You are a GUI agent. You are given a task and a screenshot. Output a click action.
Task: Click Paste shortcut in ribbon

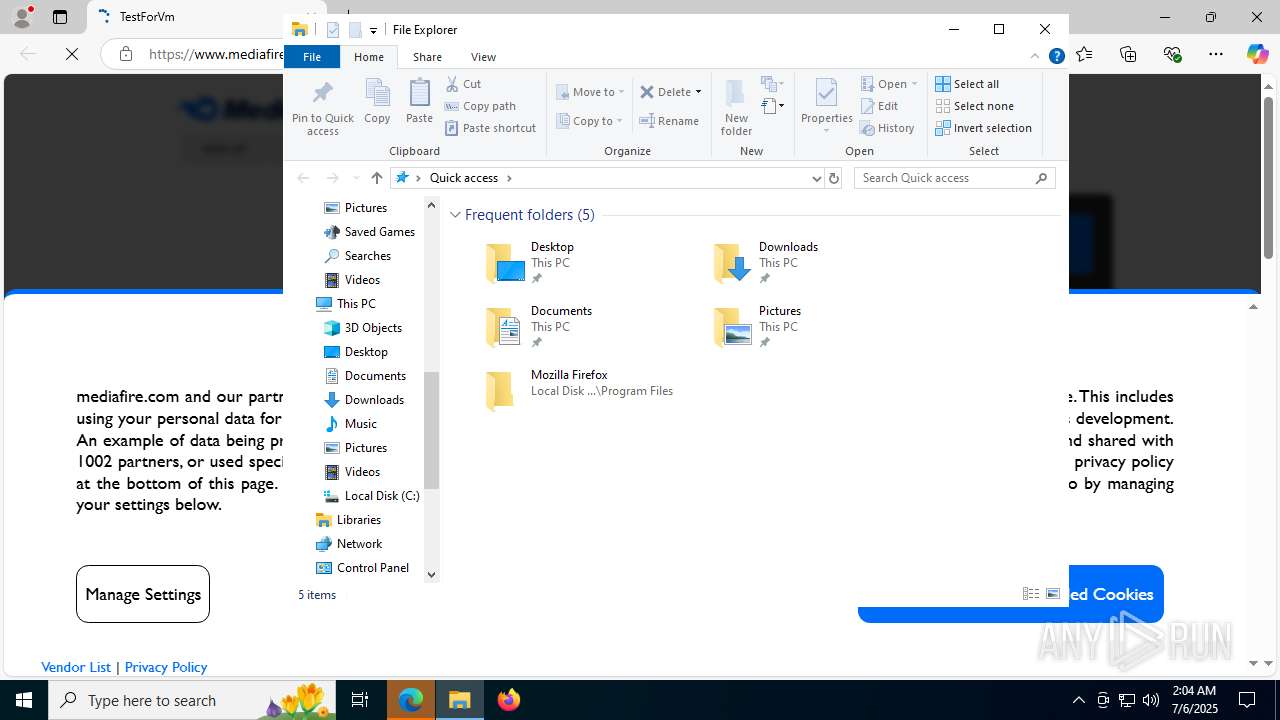[x=490, y=128]
